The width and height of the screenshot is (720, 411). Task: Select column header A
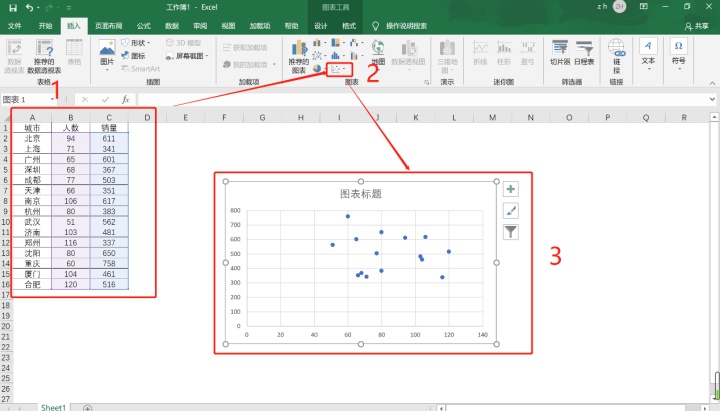[32, 118]
